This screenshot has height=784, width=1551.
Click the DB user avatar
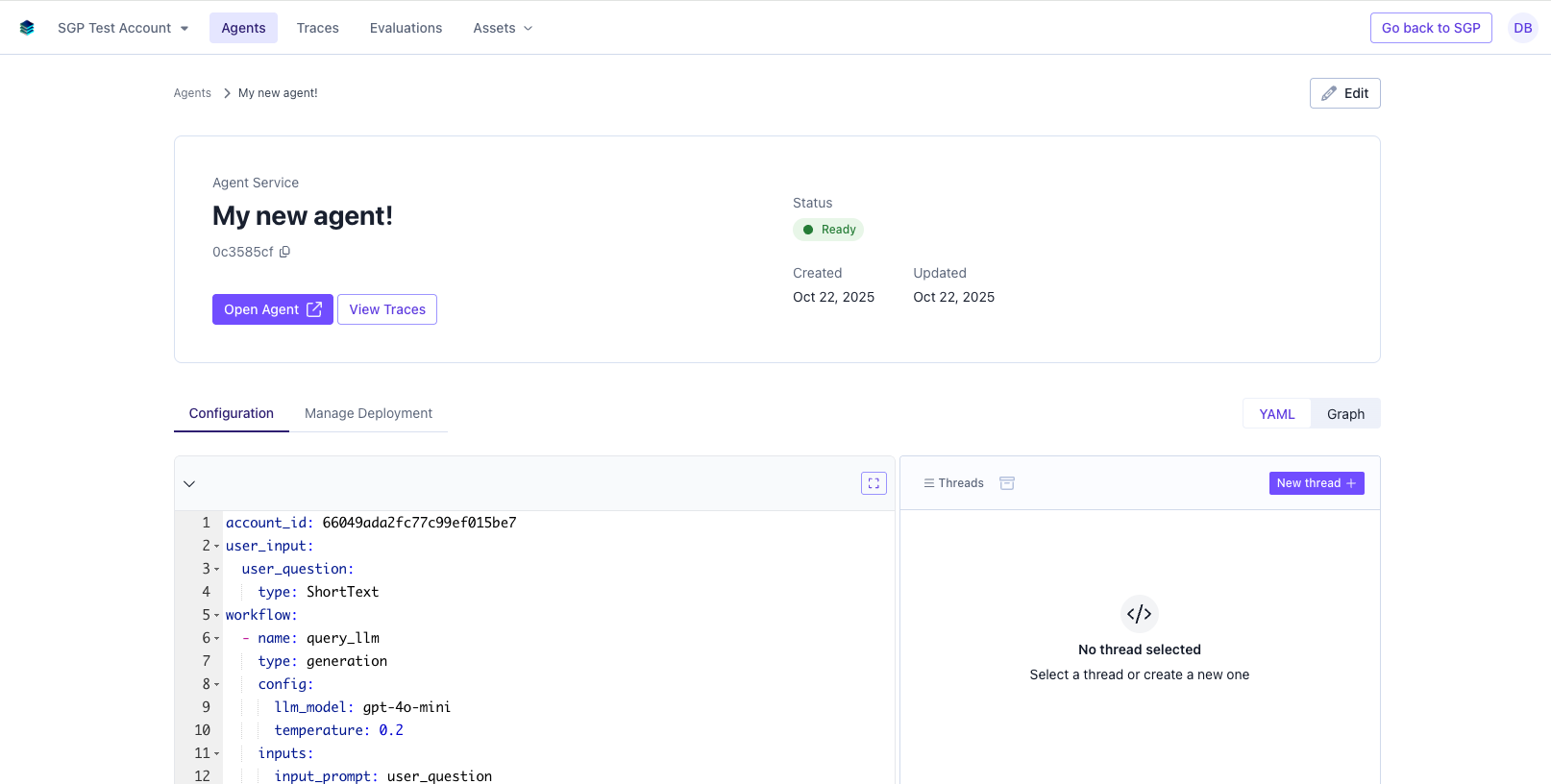[x=1522, y=28]
